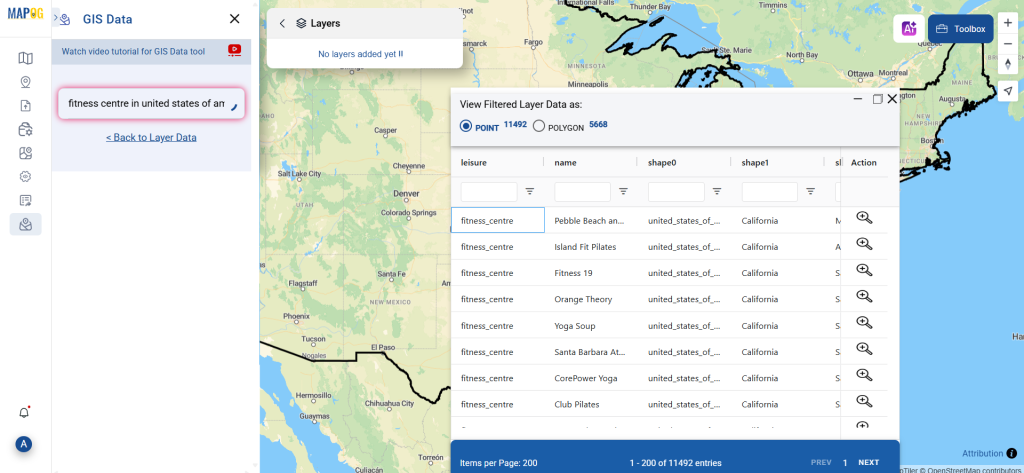Click the Back to Layer Data link
This screenshot has width=1024, height=473.
(151, 138)
